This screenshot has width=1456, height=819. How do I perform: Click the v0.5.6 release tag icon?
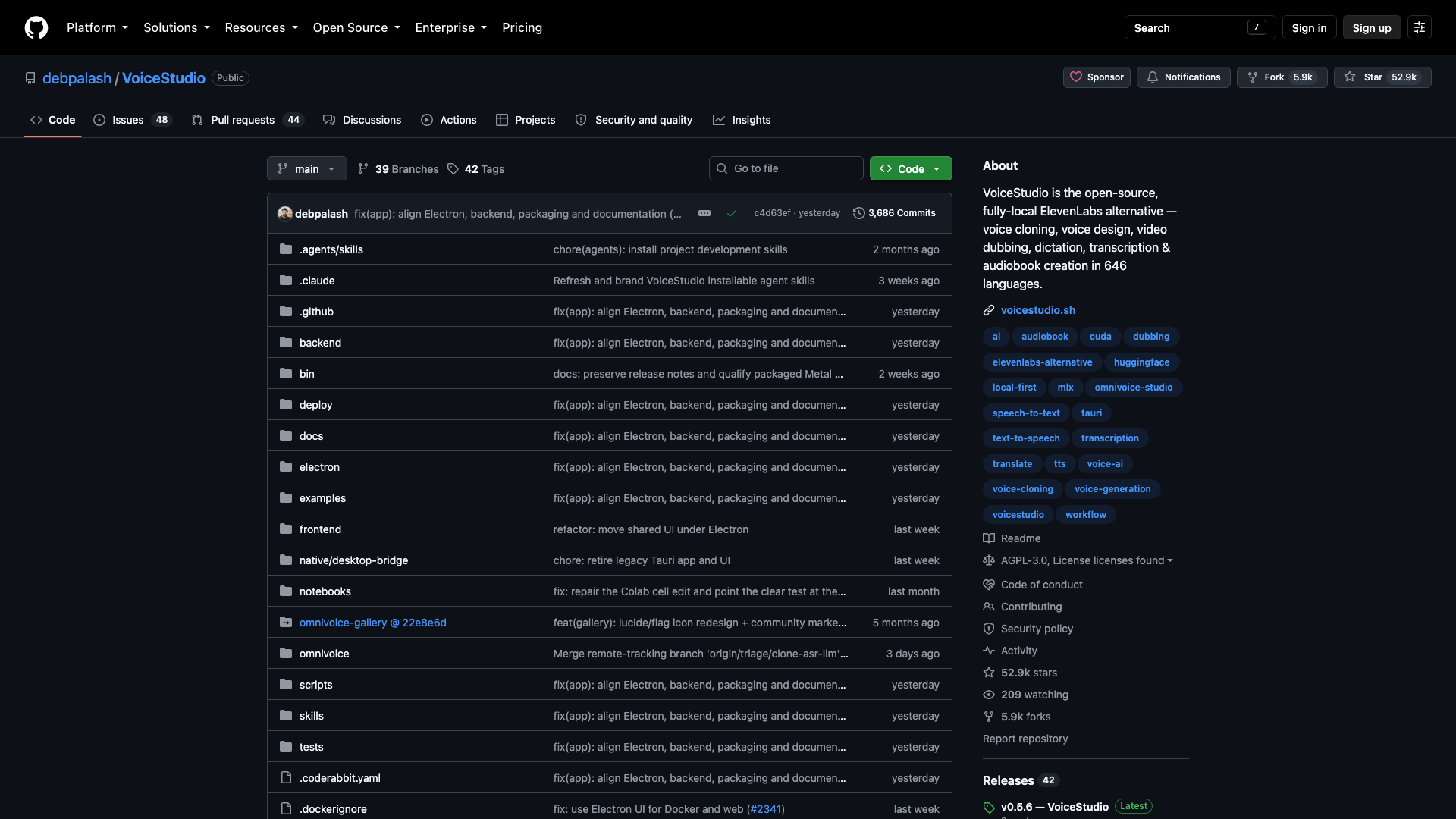click(x=989, y=807)
